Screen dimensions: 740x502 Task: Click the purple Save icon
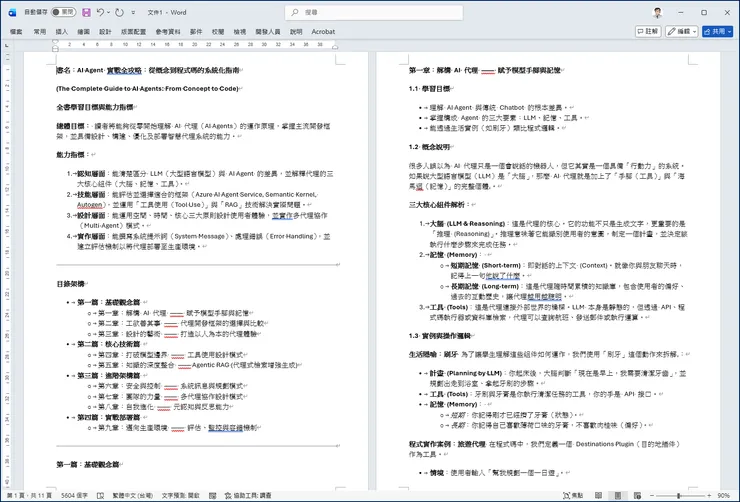86,12
